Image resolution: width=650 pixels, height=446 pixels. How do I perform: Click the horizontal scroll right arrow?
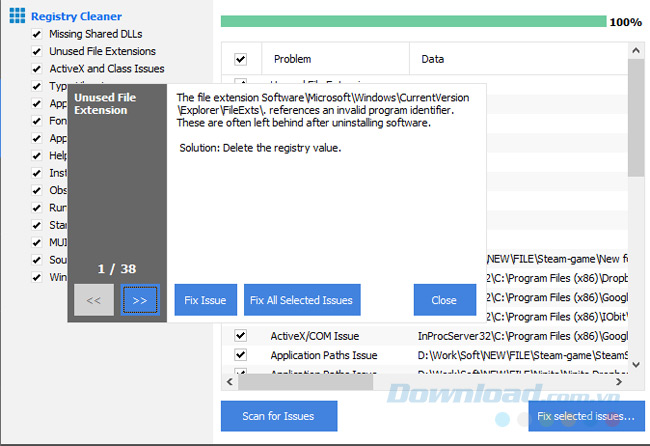[x=619, y=381]
